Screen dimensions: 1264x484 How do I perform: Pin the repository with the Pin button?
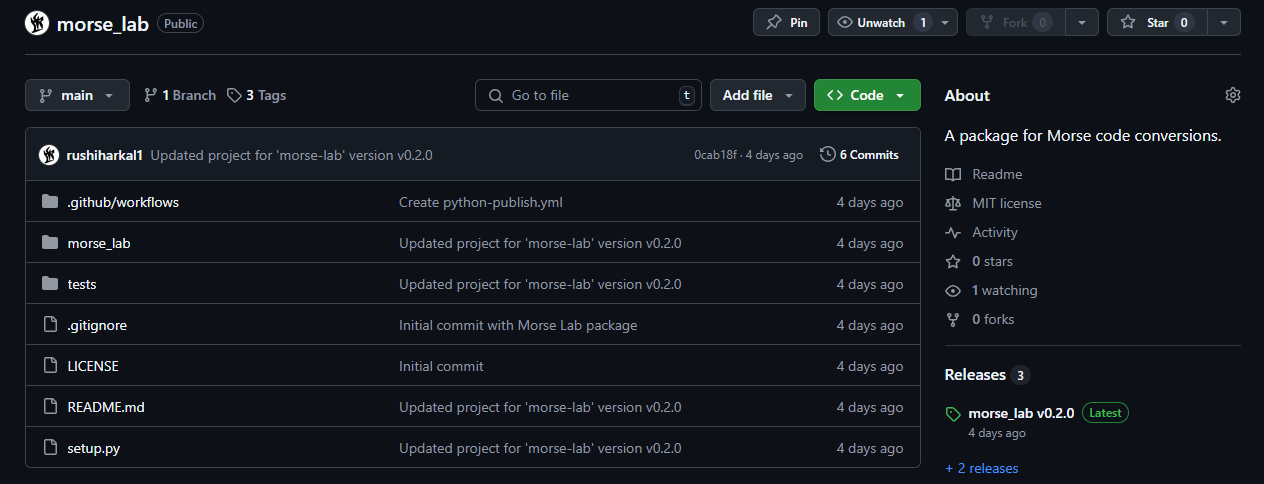tap(786, 22)
